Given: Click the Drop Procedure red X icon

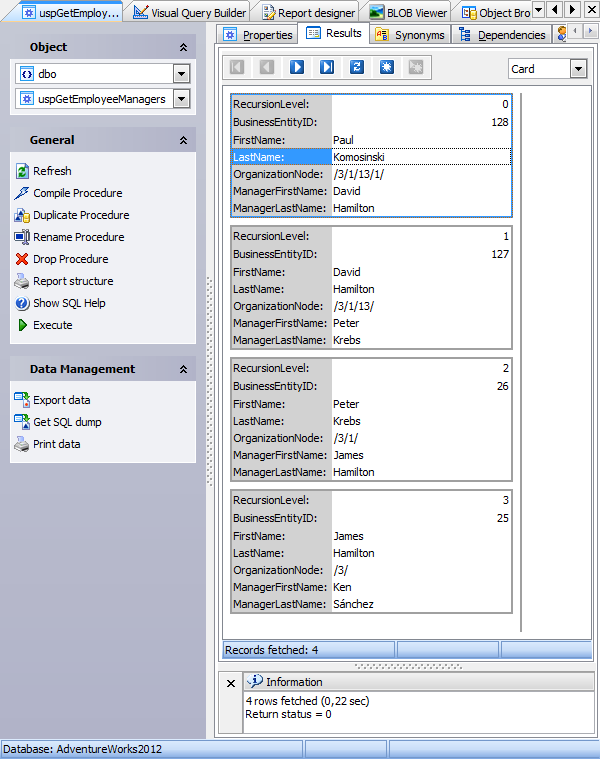Looking at the screenshot, I should coord(23,259).
